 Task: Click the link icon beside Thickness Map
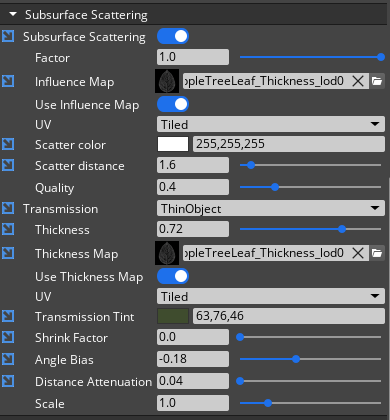coord(8,253)
